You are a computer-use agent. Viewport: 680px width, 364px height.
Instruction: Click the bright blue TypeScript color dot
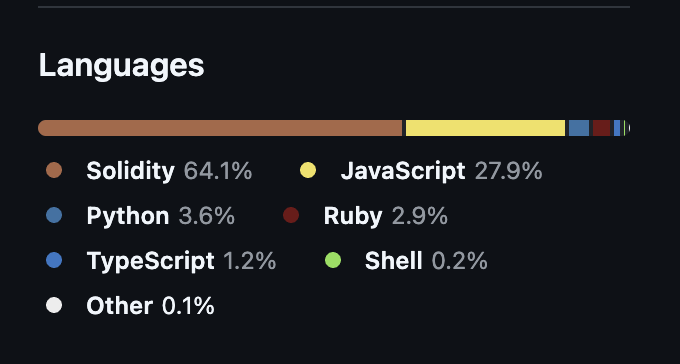coord(54,260)
